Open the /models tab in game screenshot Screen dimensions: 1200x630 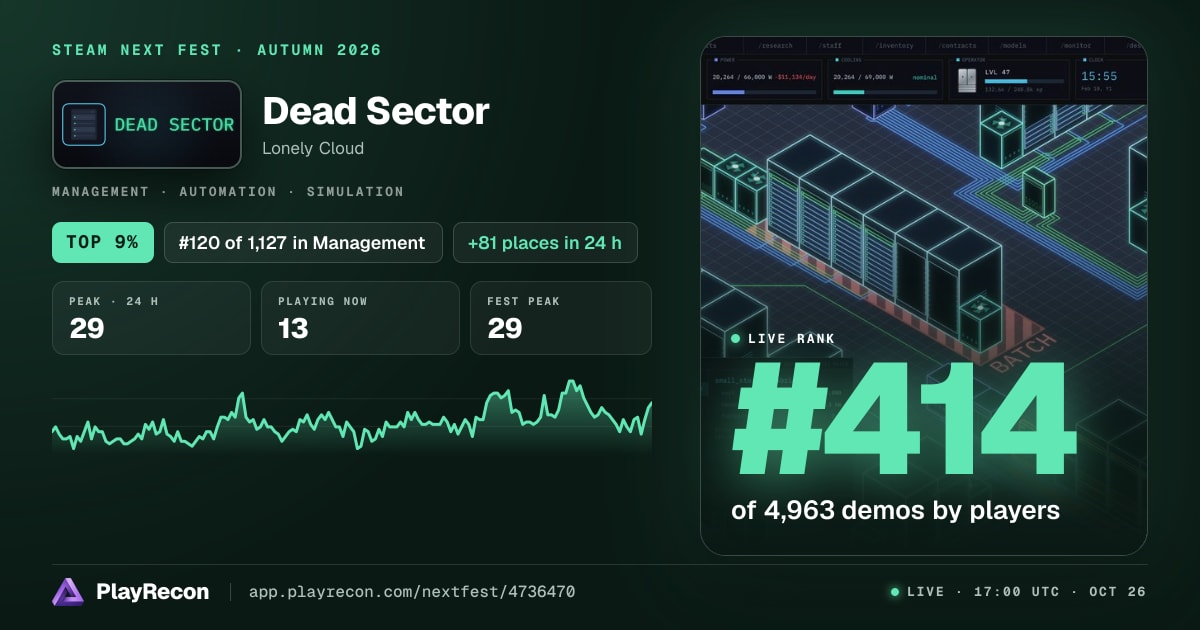[1013, 46]
